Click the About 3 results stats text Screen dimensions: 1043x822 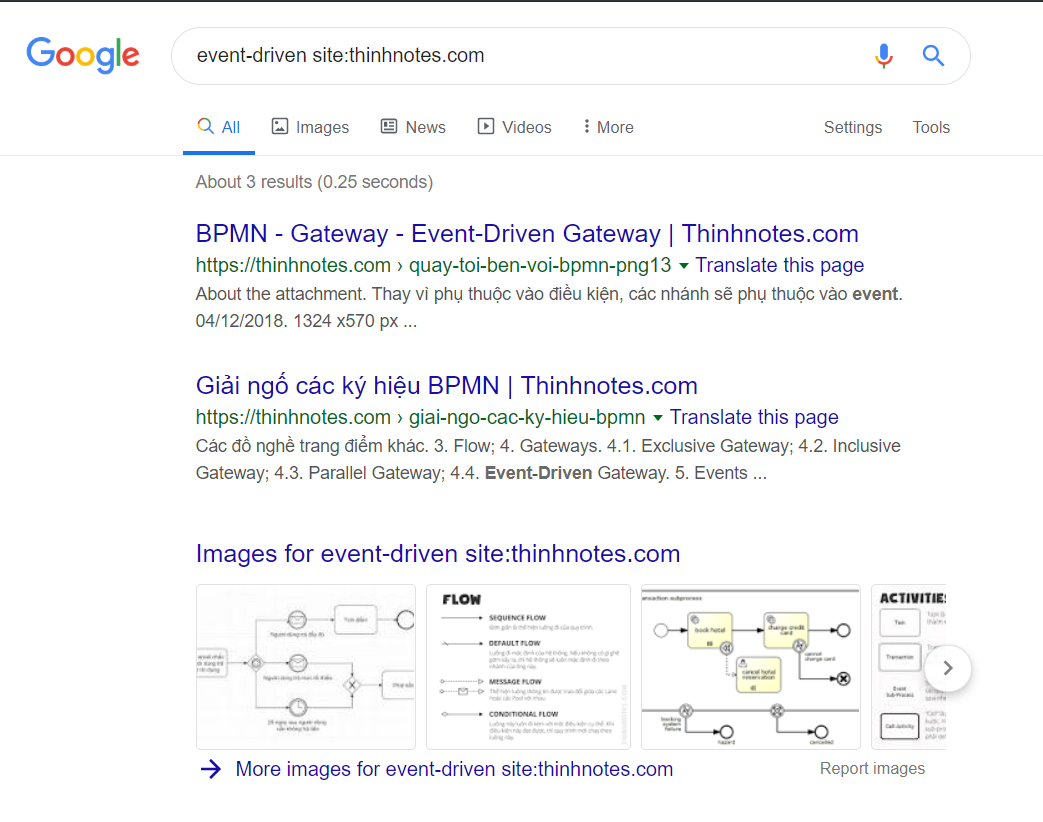(314, 182)
